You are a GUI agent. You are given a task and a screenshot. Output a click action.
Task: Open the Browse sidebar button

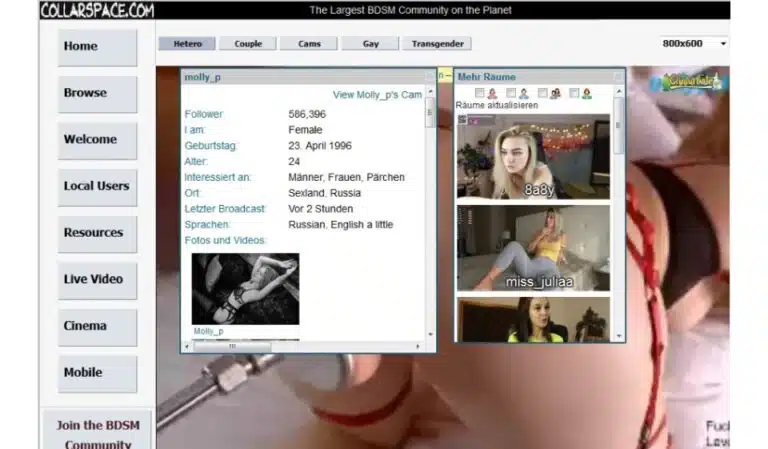[97, 93]
